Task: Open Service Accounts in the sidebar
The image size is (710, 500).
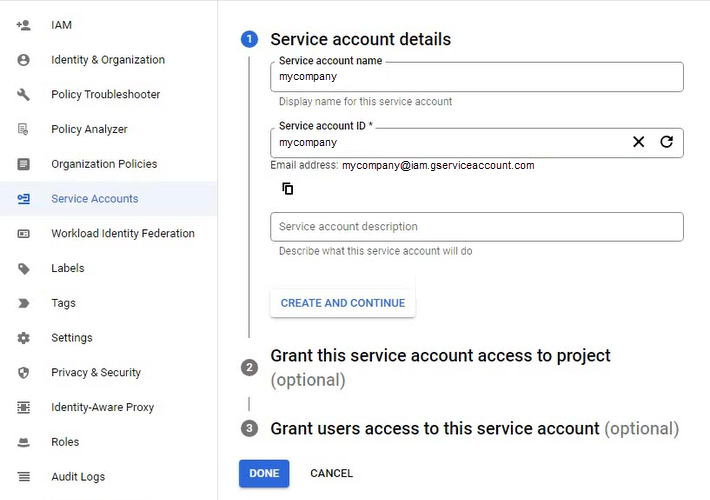Action: (x=95, y=199)
